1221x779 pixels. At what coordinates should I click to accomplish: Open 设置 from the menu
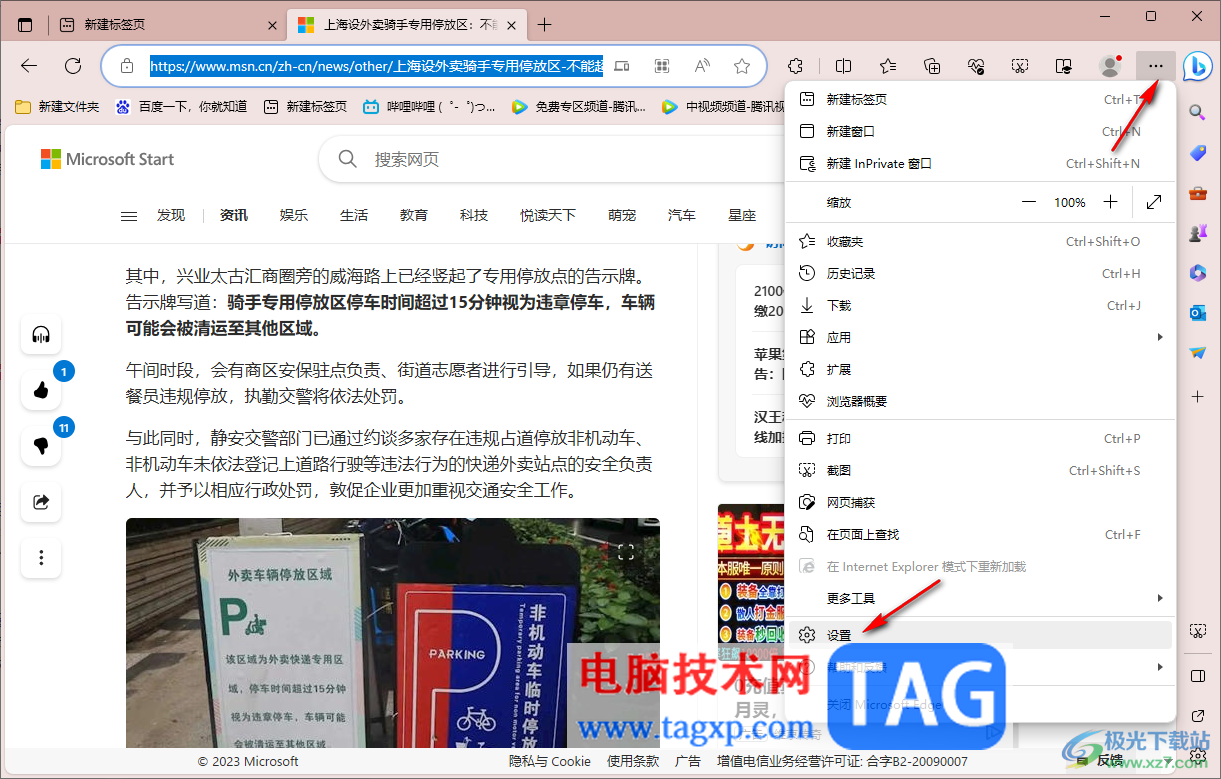coord(981,635)
